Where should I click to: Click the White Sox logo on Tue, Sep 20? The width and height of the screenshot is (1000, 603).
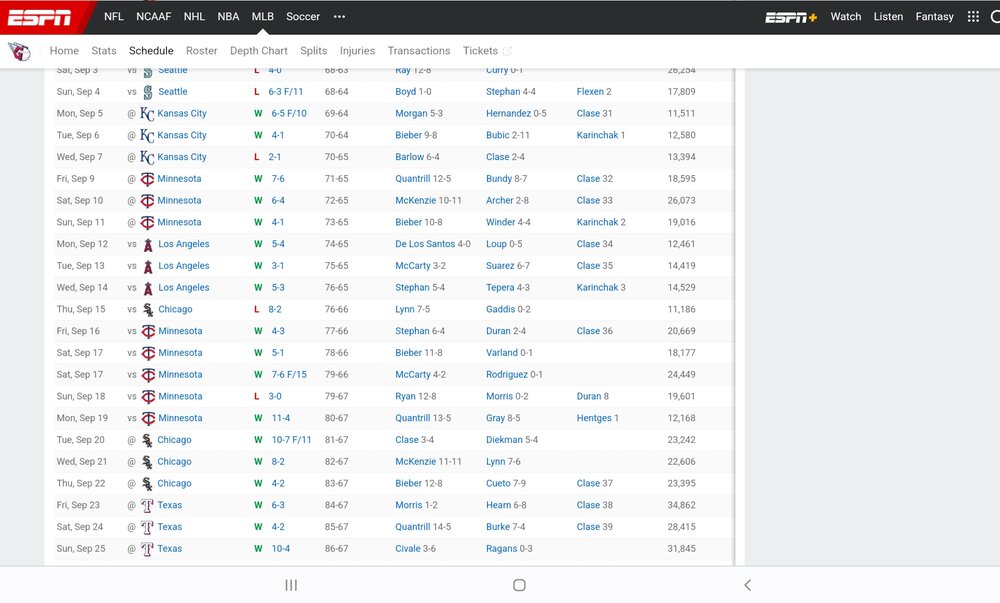(147, 440)
